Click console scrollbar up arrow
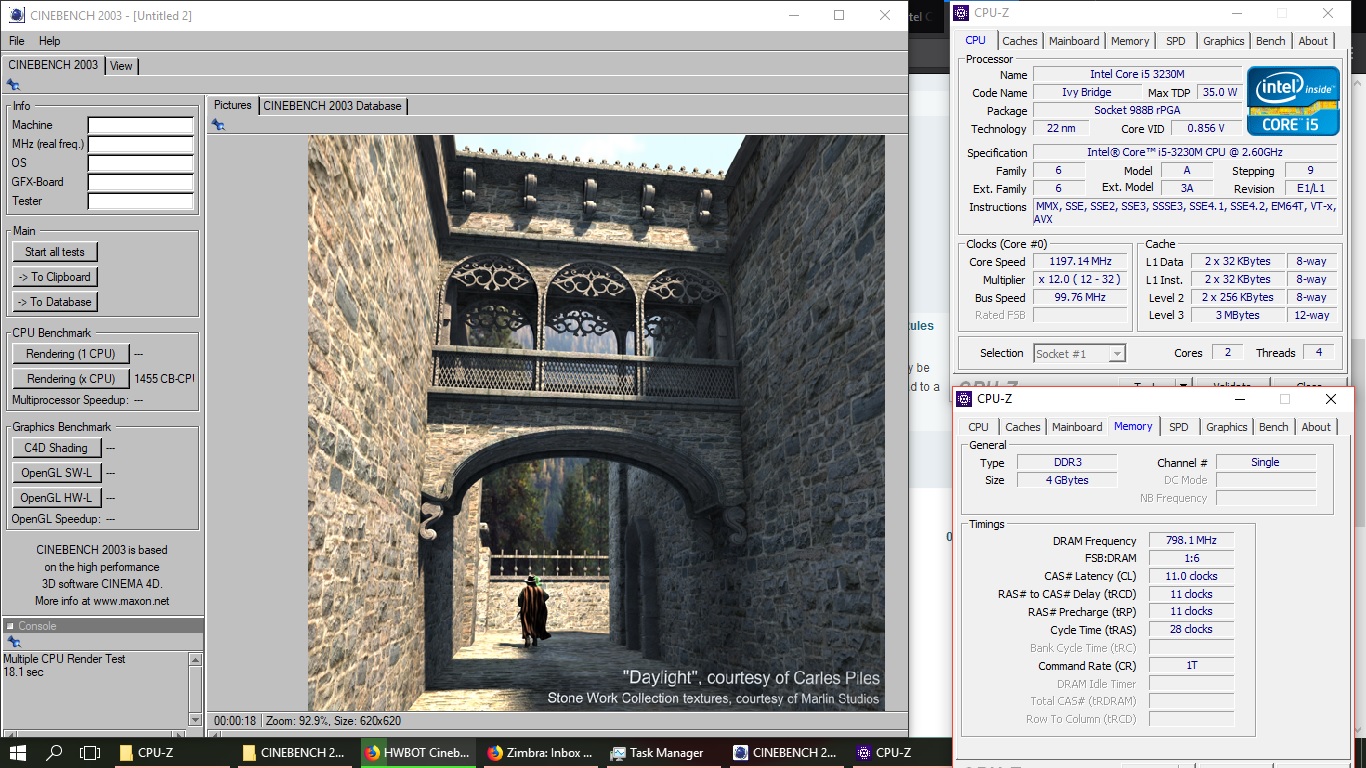This screenshot has height=768, width=1366. 195,659
